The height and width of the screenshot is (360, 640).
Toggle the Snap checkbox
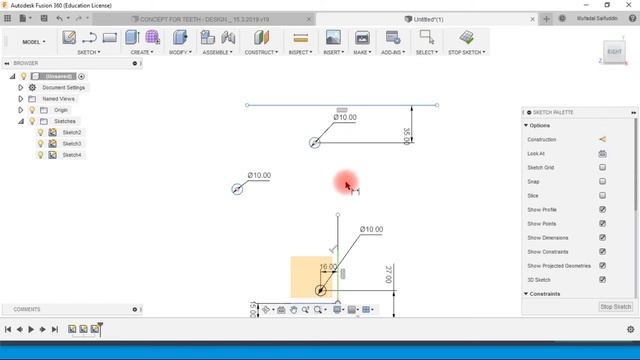602,181
